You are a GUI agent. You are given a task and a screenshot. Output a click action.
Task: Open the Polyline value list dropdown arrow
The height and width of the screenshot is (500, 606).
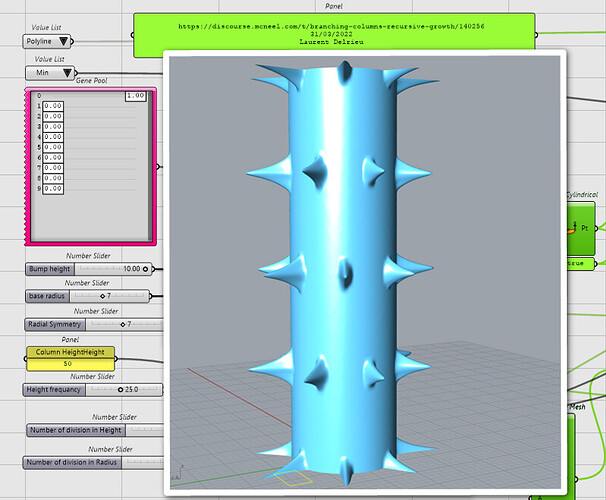[63, 41]
